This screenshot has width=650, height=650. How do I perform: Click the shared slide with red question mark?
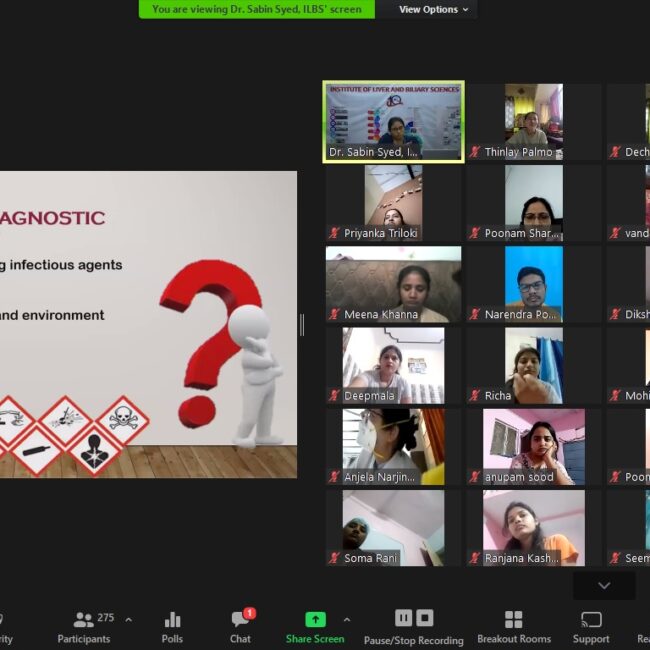coord(148,325)
